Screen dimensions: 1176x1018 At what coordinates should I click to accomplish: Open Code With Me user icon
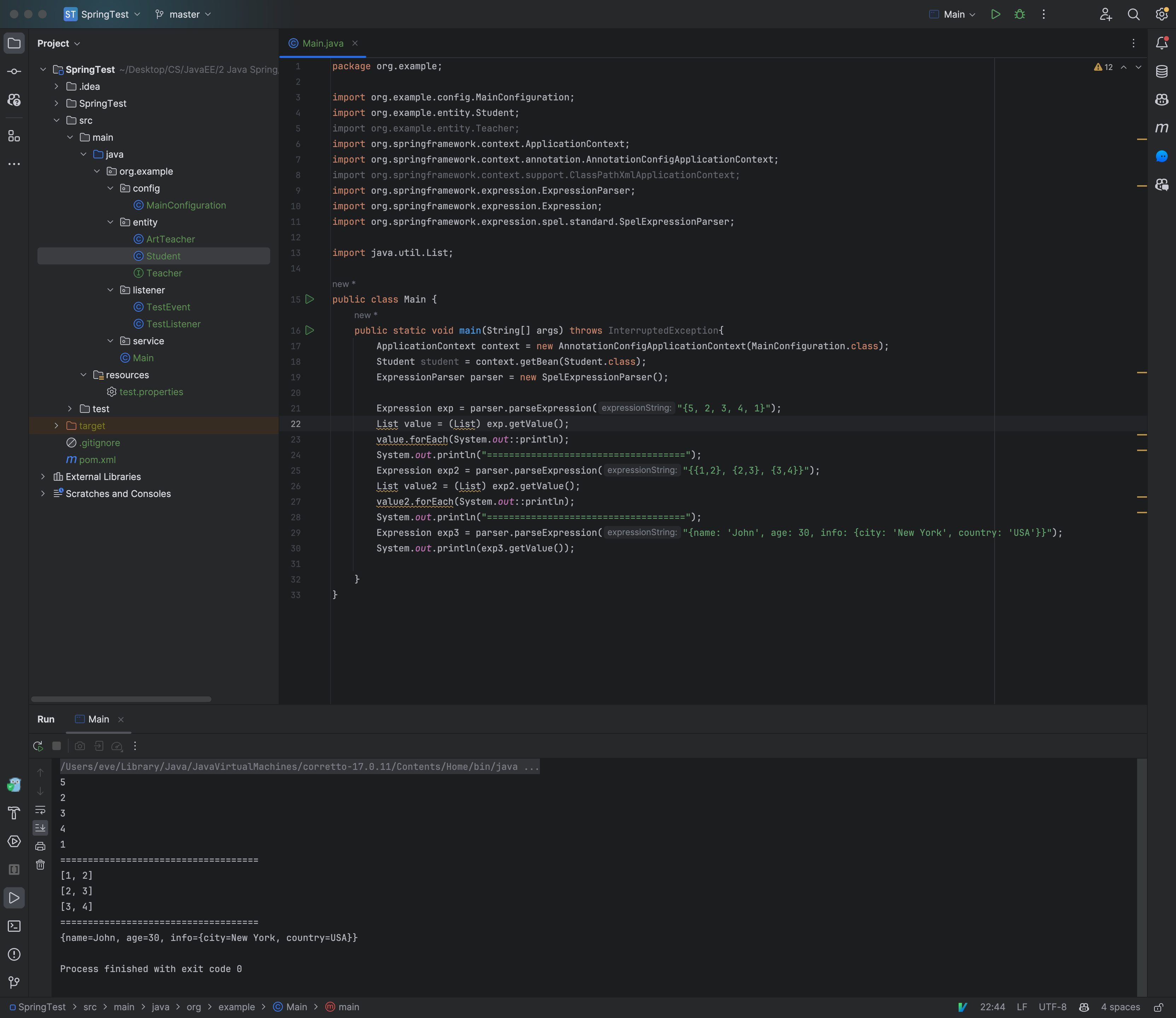tap(1106, 14)
